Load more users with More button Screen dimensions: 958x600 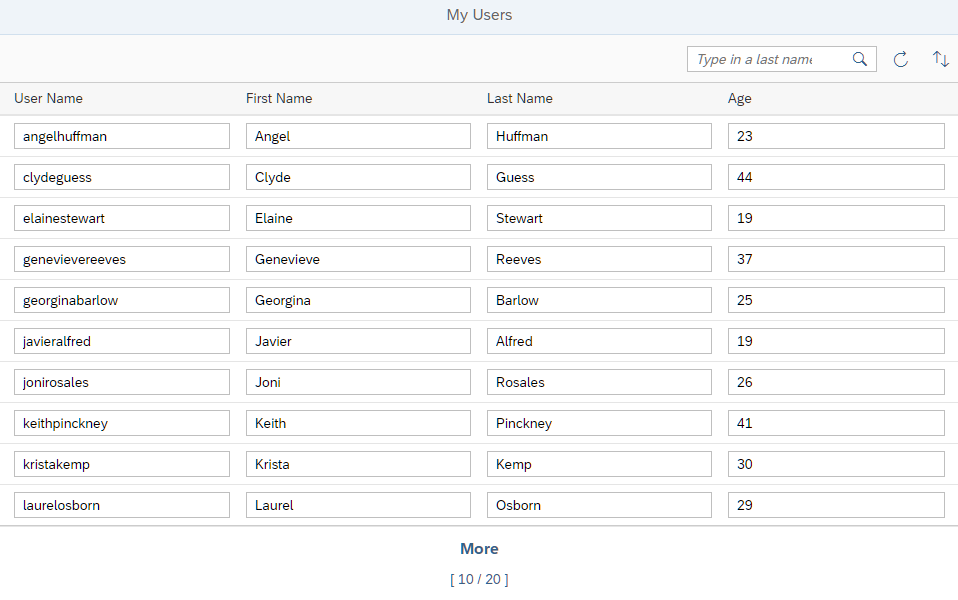479,549
